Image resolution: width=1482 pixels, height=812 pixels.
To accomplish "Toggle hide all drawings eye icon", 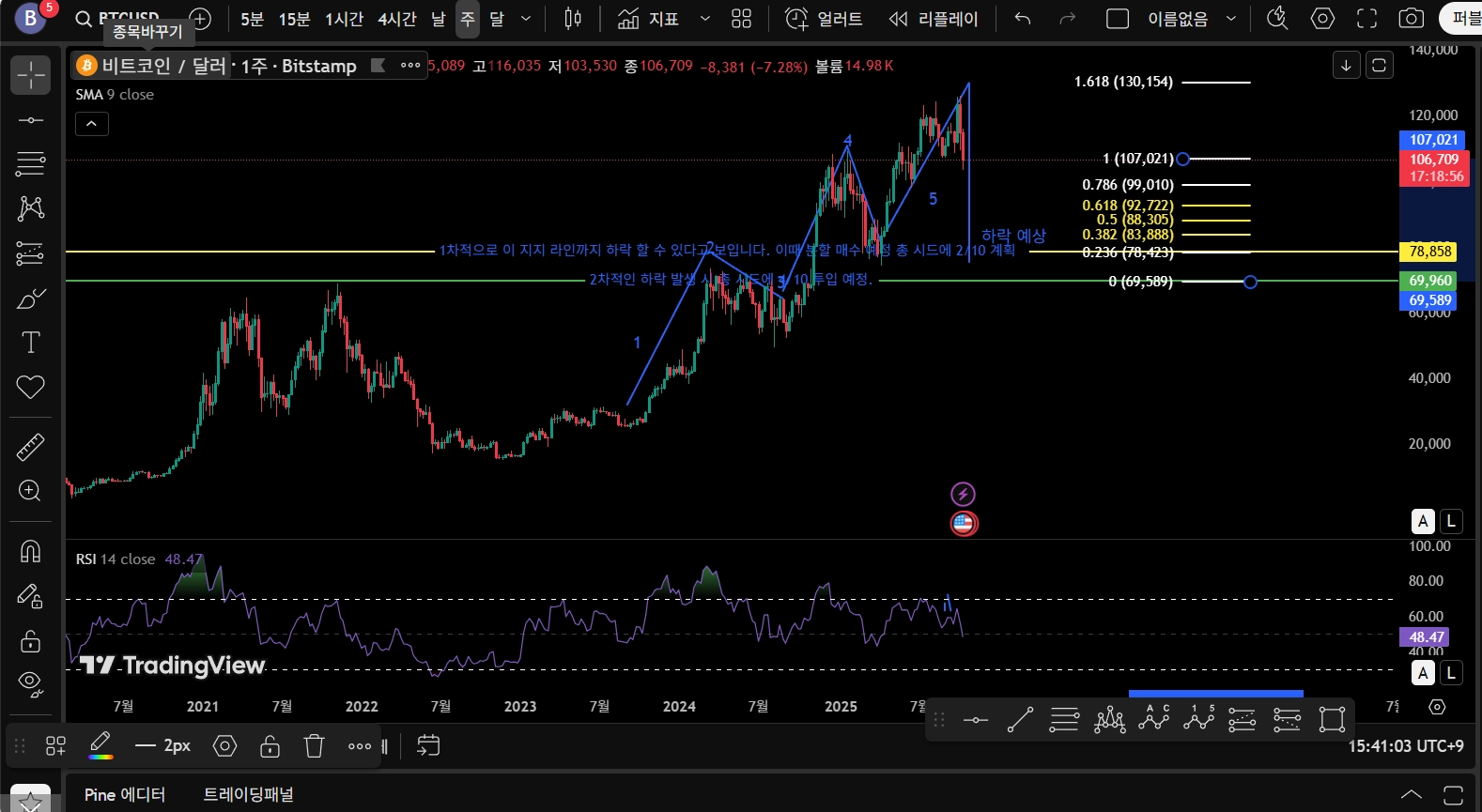I will point(30,684).
